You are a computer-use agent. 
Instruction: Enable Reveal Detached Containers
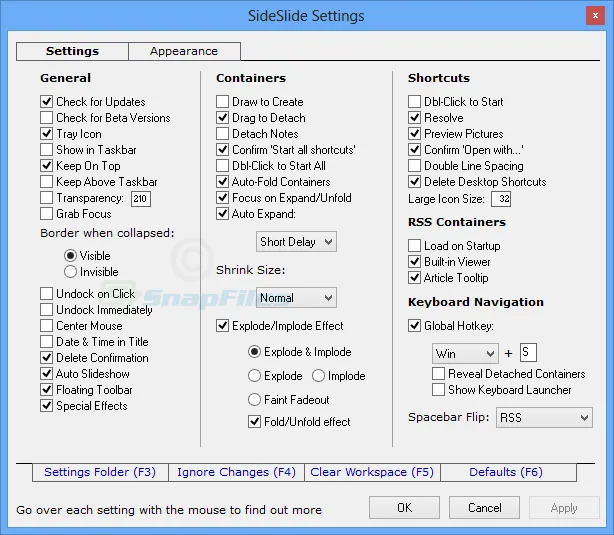(x=439, y=374)
